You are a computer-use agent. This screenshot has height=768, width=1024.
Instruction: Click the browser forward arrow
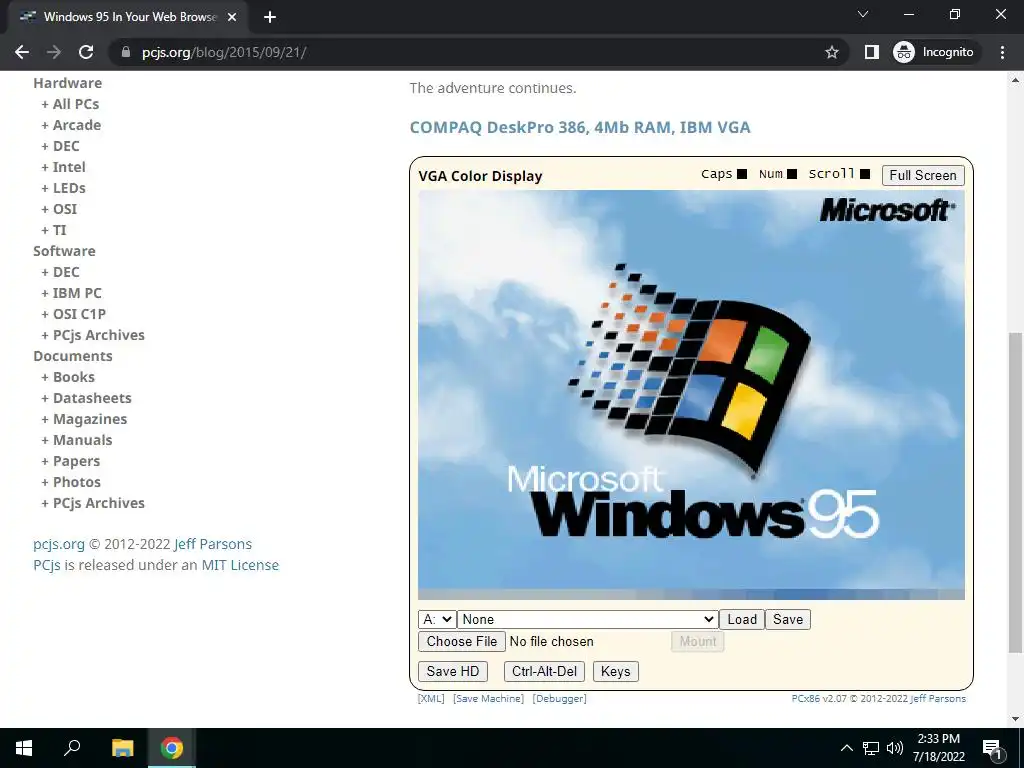pos(54,52)
